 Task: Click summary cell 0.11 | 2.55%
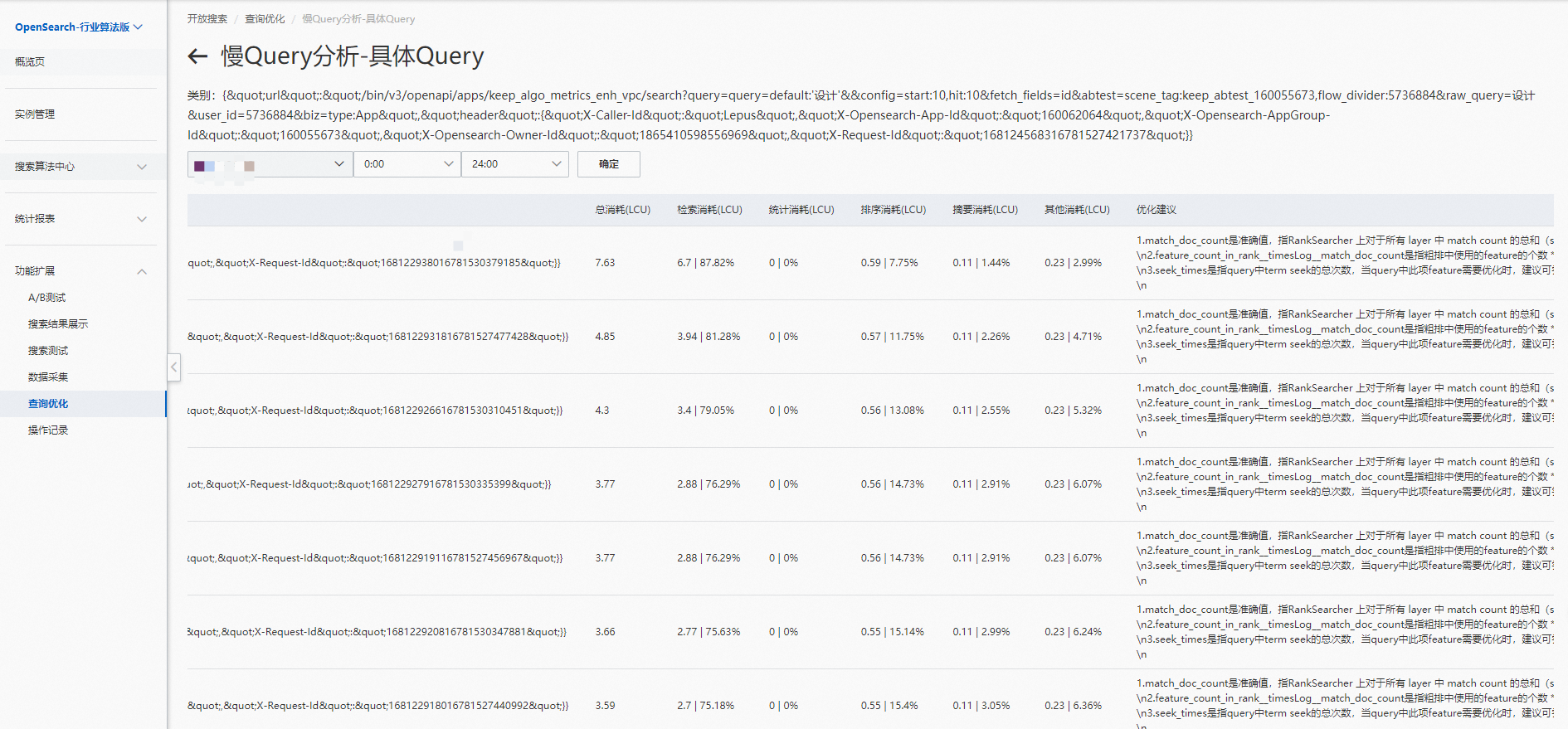pos(981,411)
